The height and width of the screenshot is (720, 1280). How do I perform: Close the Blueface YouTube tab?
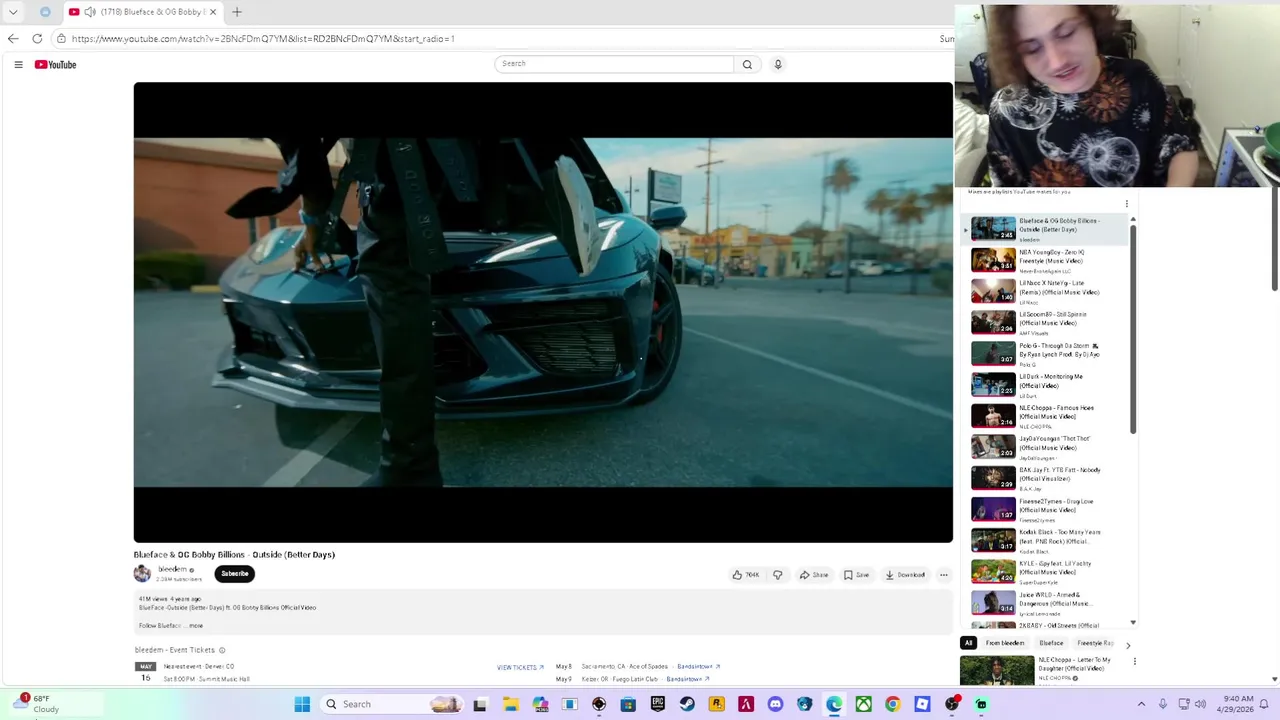point(212,12)
